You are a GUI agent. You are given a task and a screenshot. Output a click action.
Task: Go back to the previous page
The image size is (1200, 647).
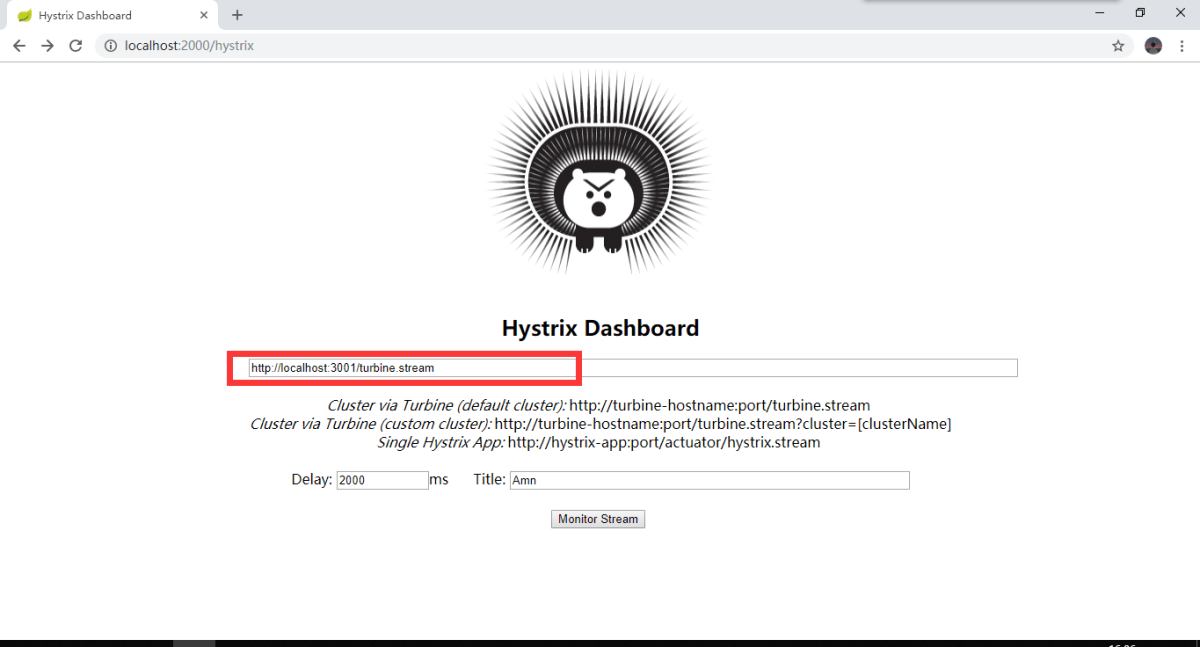point(19,46)
